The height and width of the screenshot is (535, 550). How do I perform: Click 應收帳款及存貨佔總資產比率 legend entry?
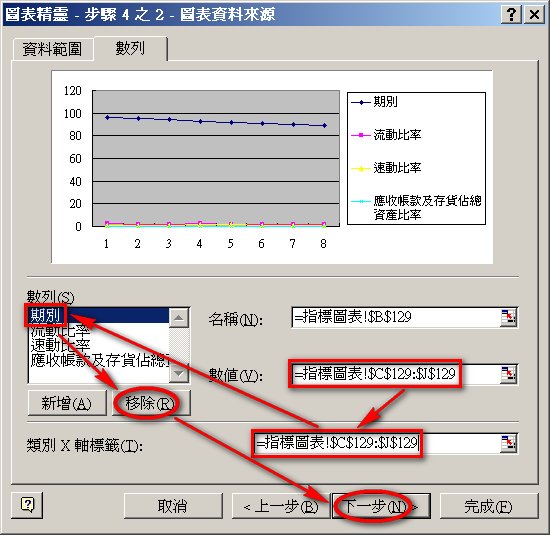point(416,207)
